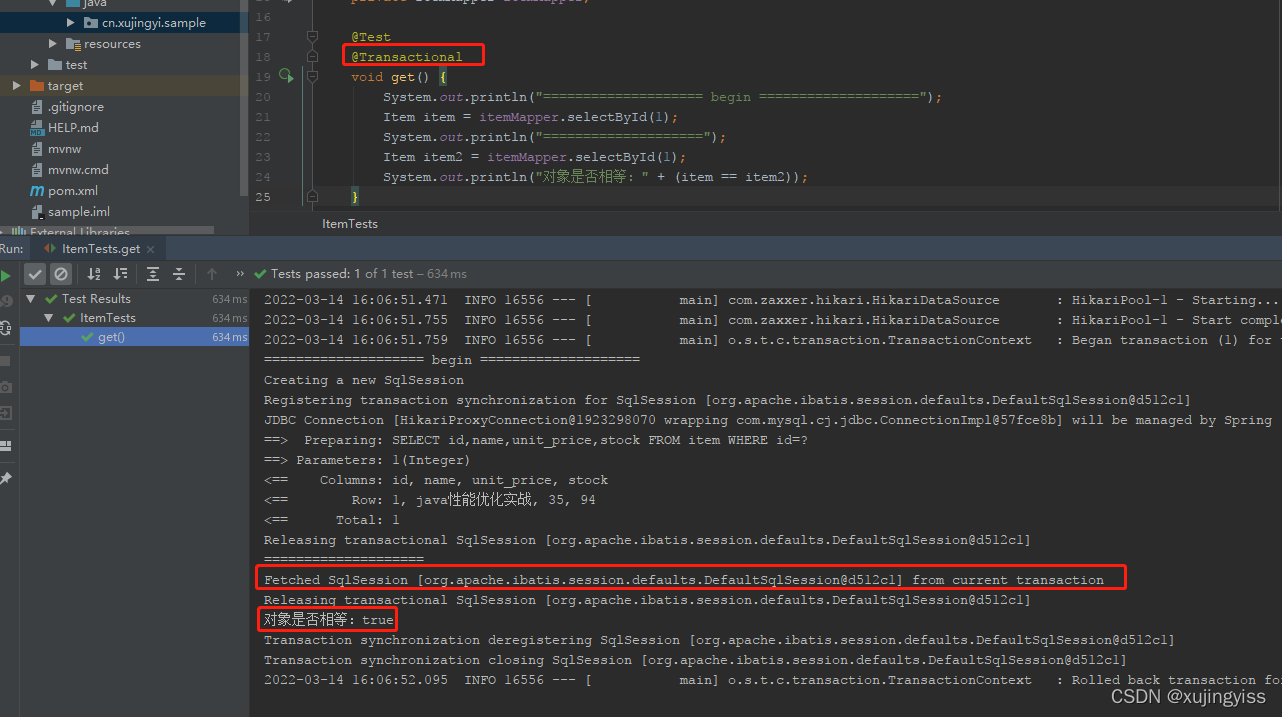The image size is (1282, 717).
Task: Click 'void get()' method declaration
Action: pyautogui.click(x=391, y=77)
